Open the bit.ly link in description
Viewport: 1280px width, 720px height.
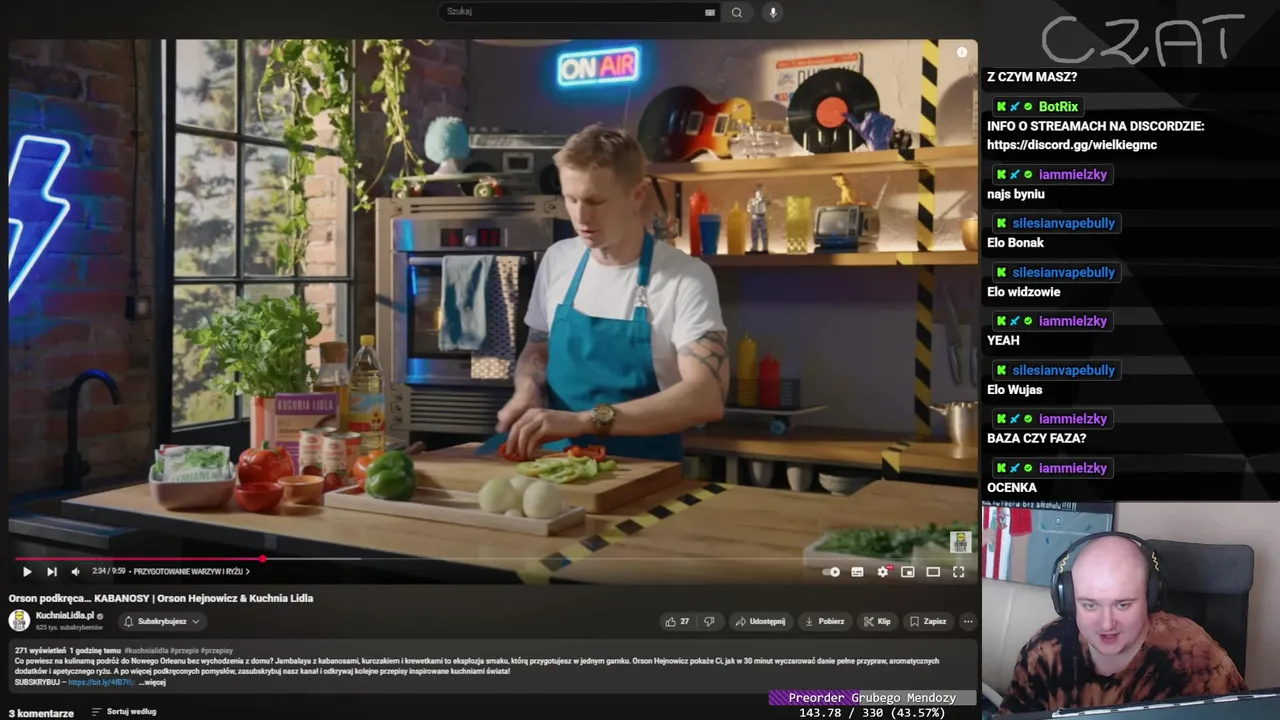(x=100, y=682)
